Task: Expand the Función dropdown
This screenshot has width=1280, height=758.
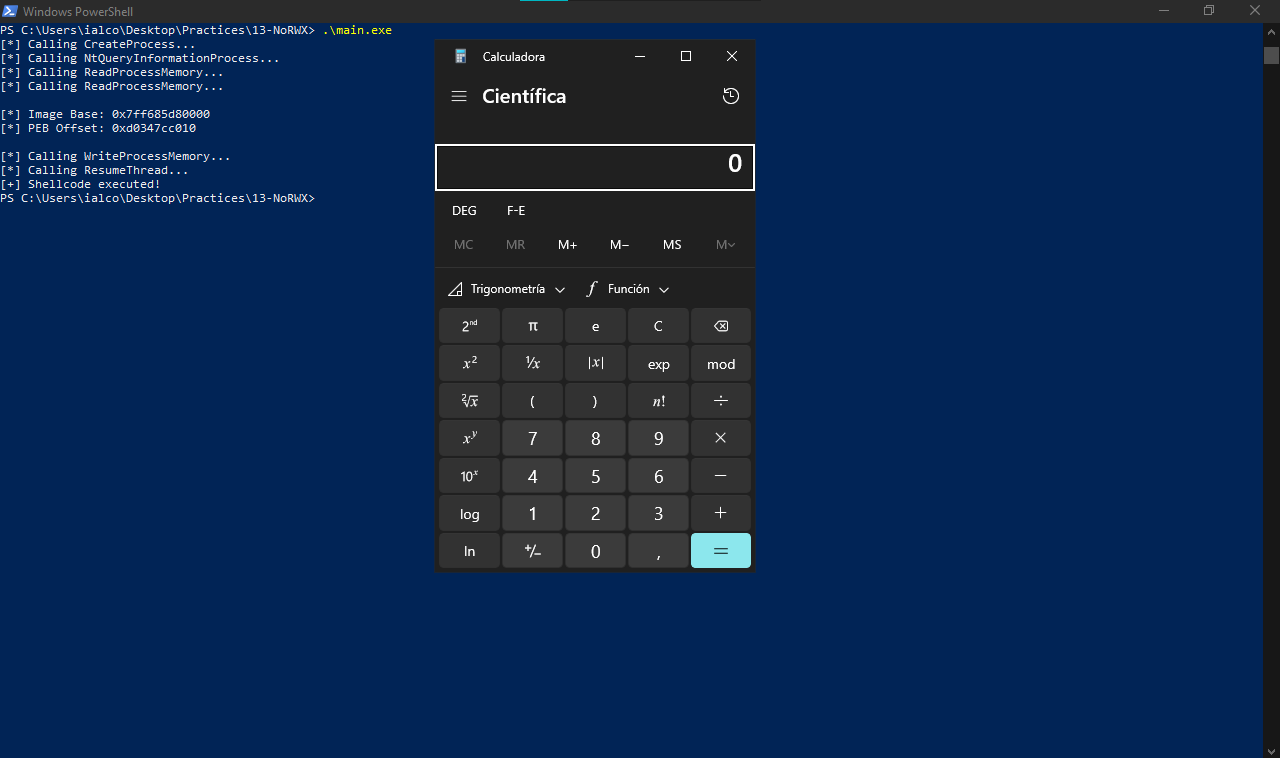Action: click(x=628, y=289)
